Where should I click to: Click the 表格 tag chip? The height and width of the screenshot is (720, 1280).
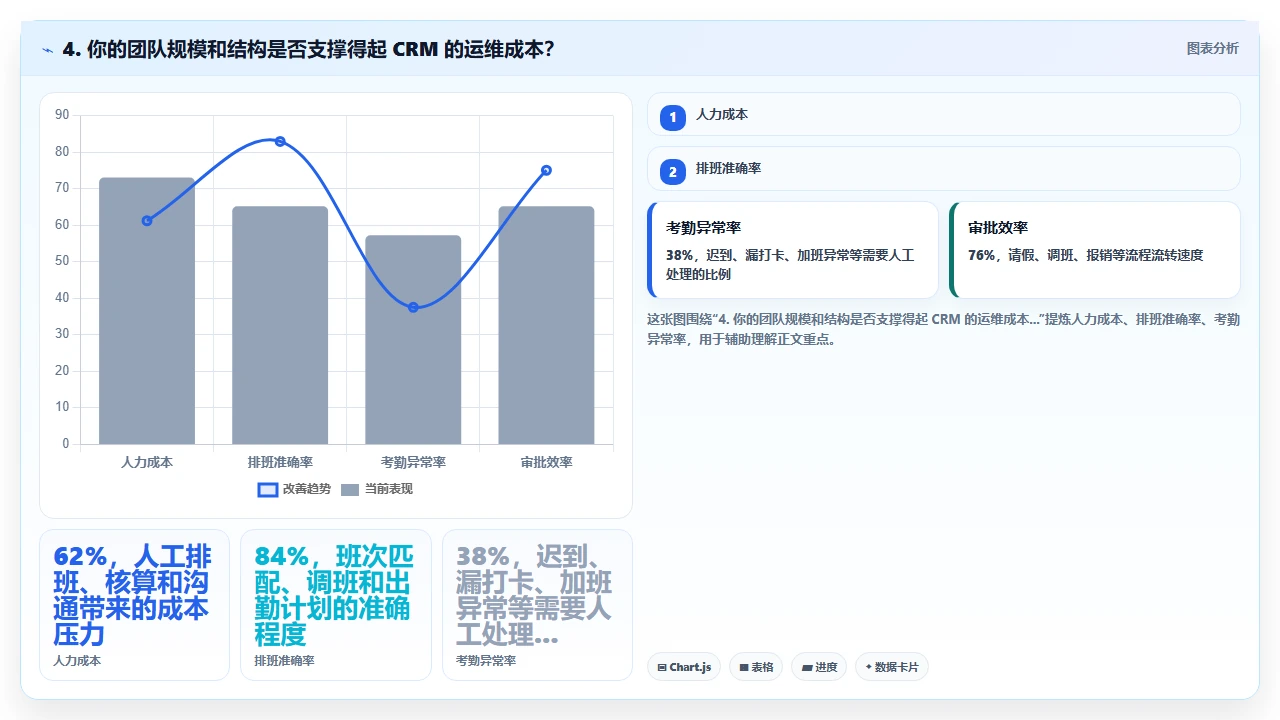[756, 667]
